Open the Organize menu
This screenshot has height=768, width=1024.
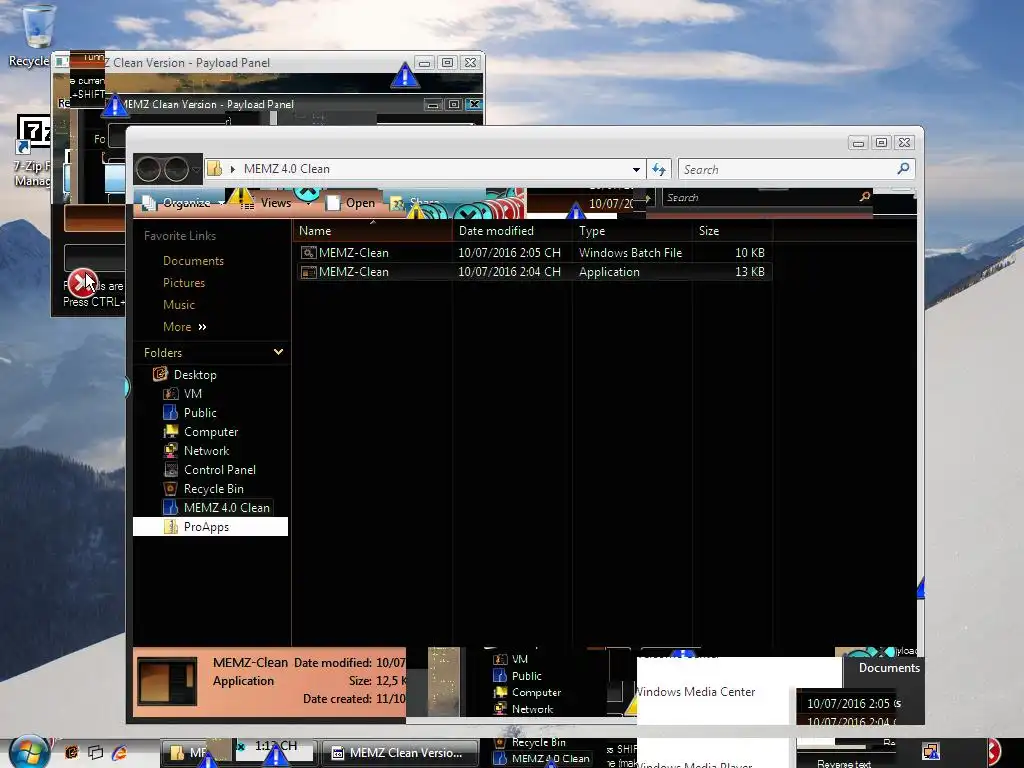184,203
